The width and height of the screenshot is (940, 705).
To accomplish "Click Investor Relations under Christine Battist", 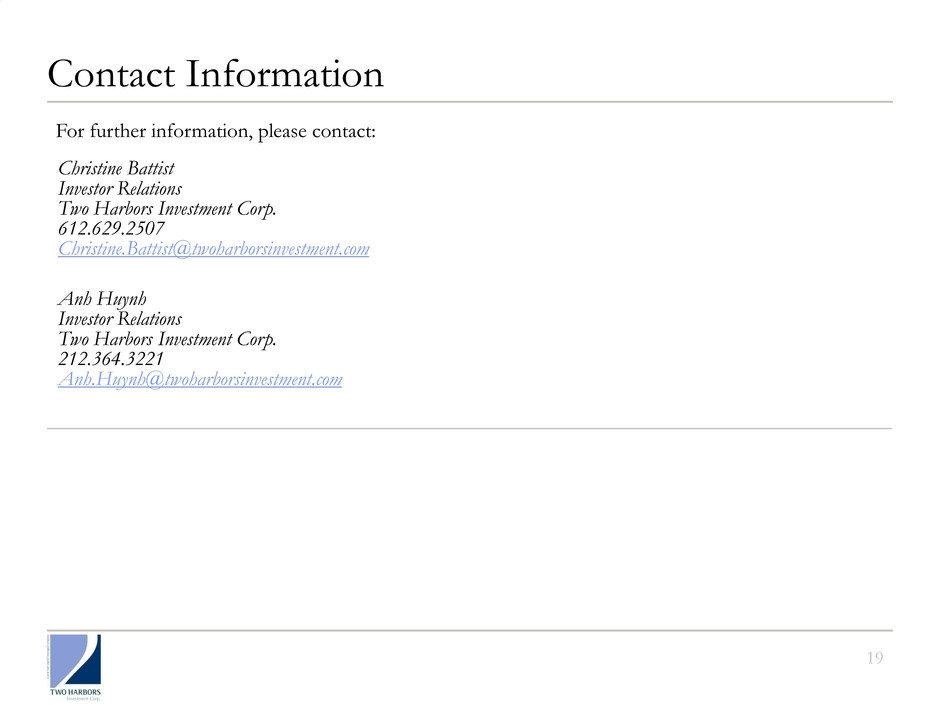I will [x=120, y=189].
